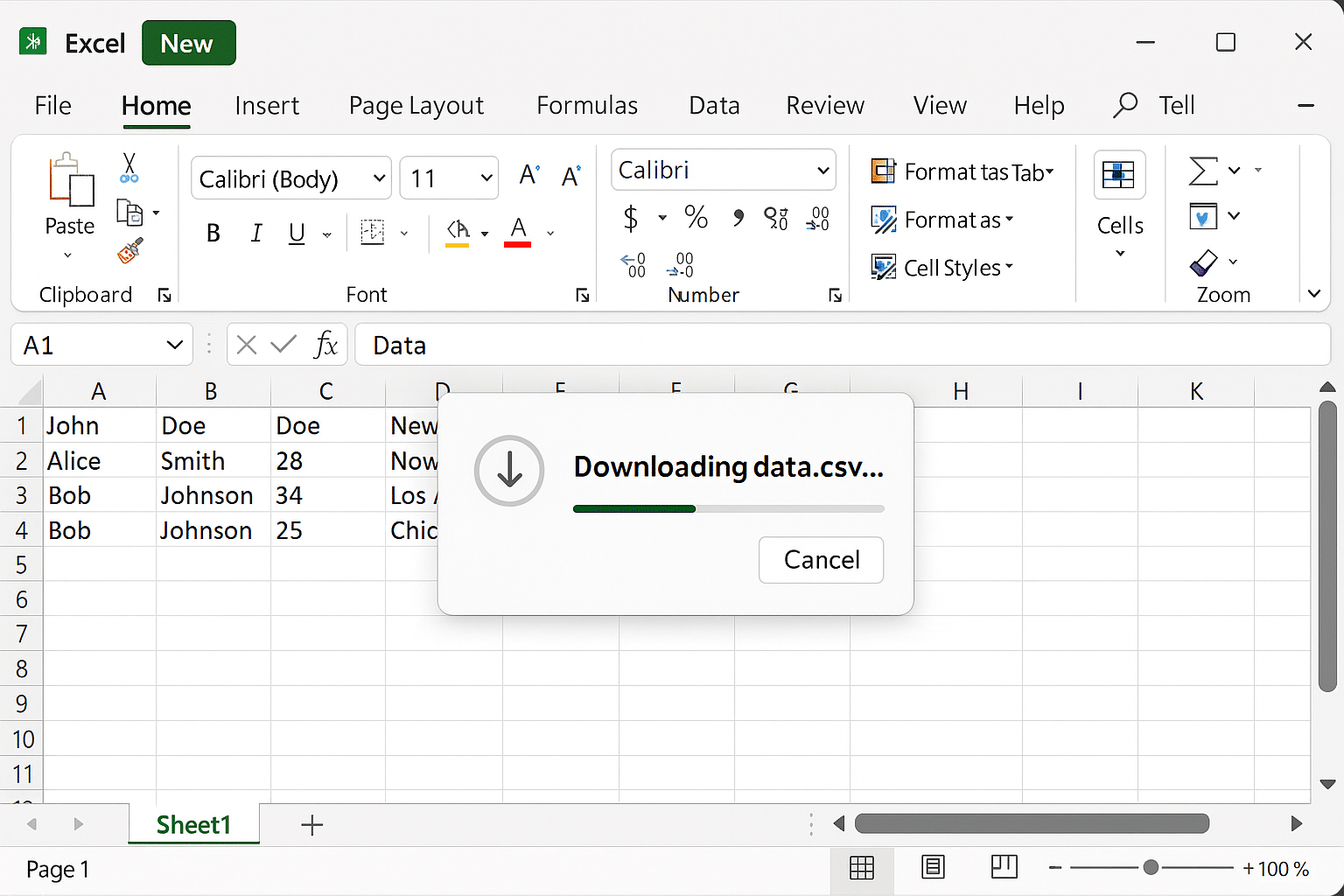Viewport: 1344px width, 896px height.
Task: Click the formula bar containing Data
Action: tap(843, 345)
